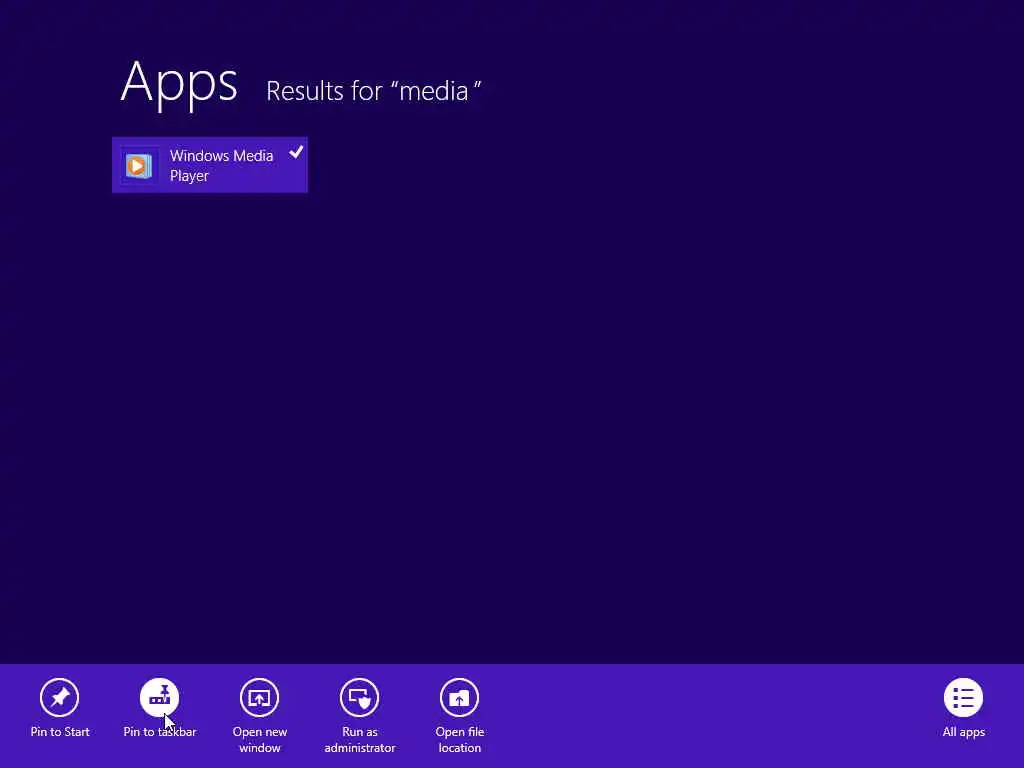Image resolution: width=1024 pixels, height=768 pixels.
Task: Click the Open new window icon
Action: coord(259,697)
